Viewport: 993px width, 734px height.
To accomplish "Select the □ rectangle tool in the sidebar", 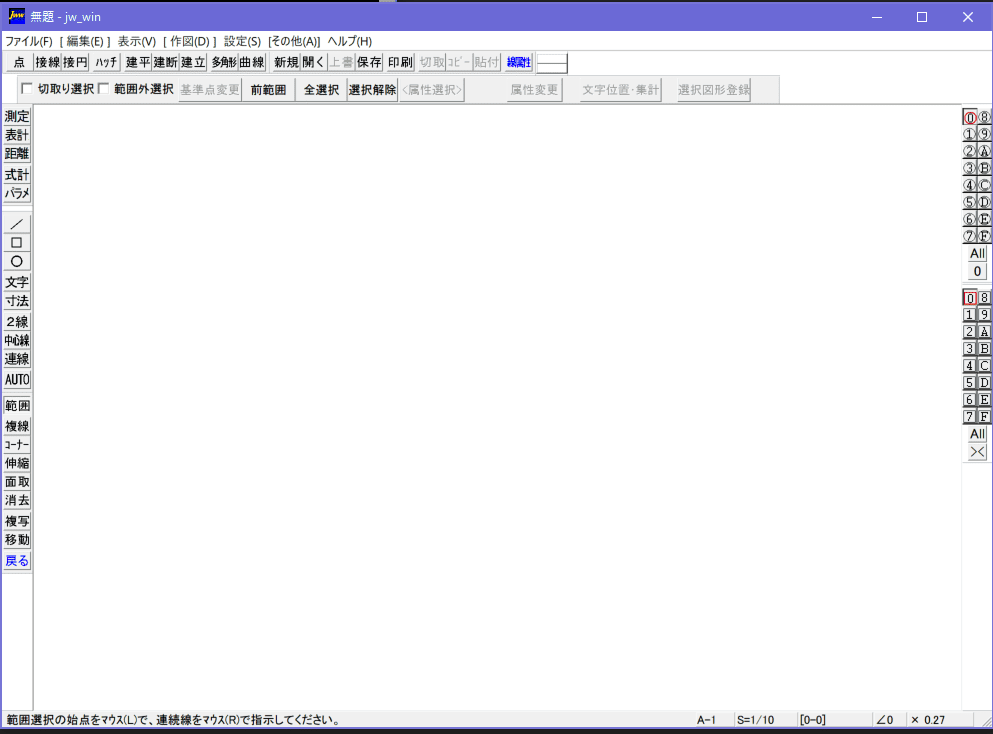I will tap(16, 241).
